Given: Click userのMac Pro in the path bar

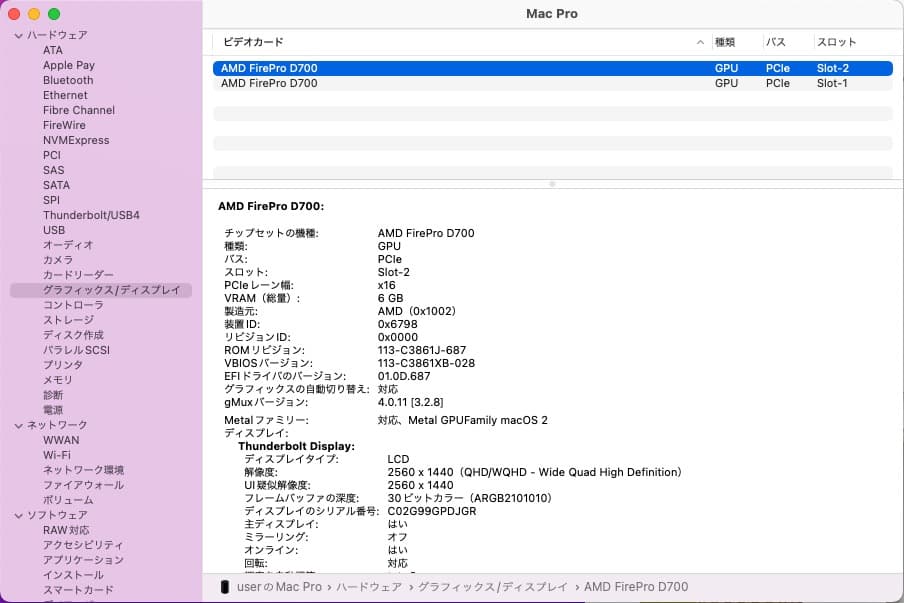Looking at the screenshot, I should click(279, 587).
